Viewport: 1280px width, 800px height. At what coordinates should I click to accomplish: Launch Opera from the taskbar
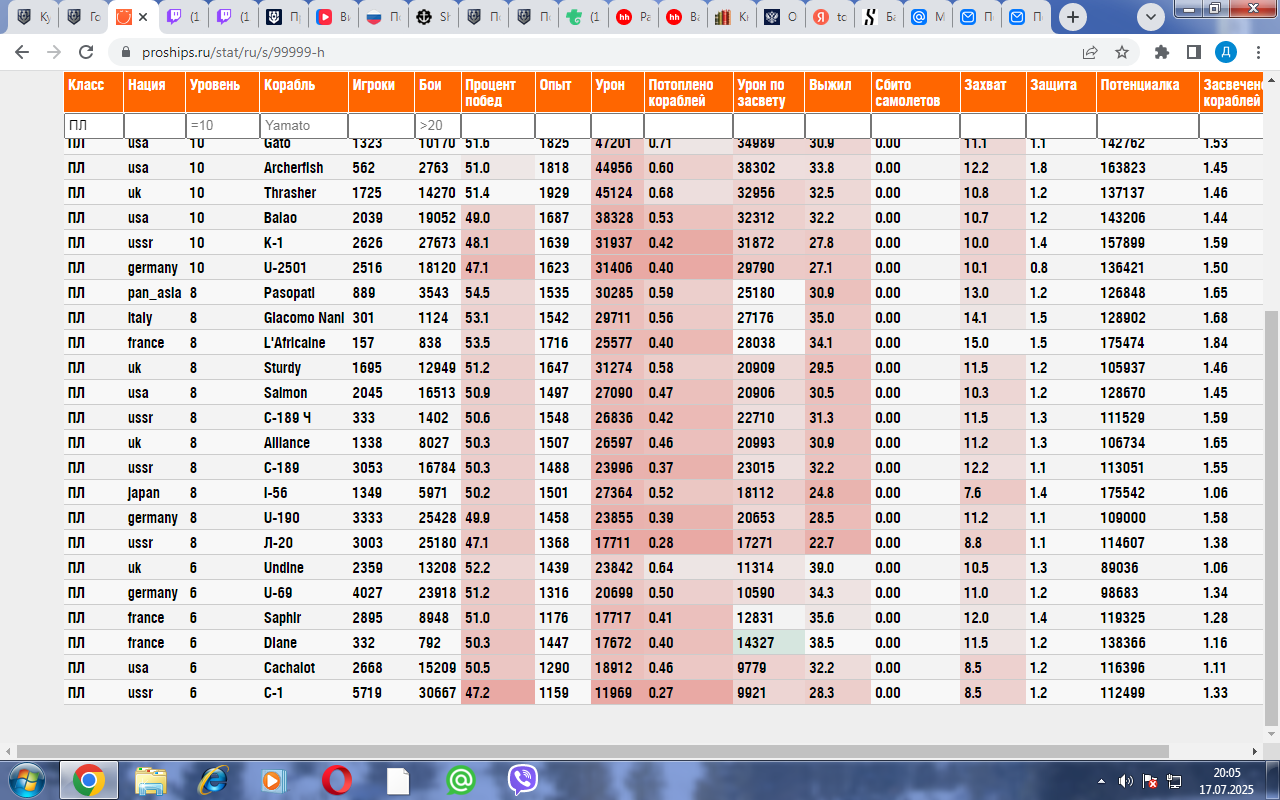pyautogui.click(x=336, y=780)
